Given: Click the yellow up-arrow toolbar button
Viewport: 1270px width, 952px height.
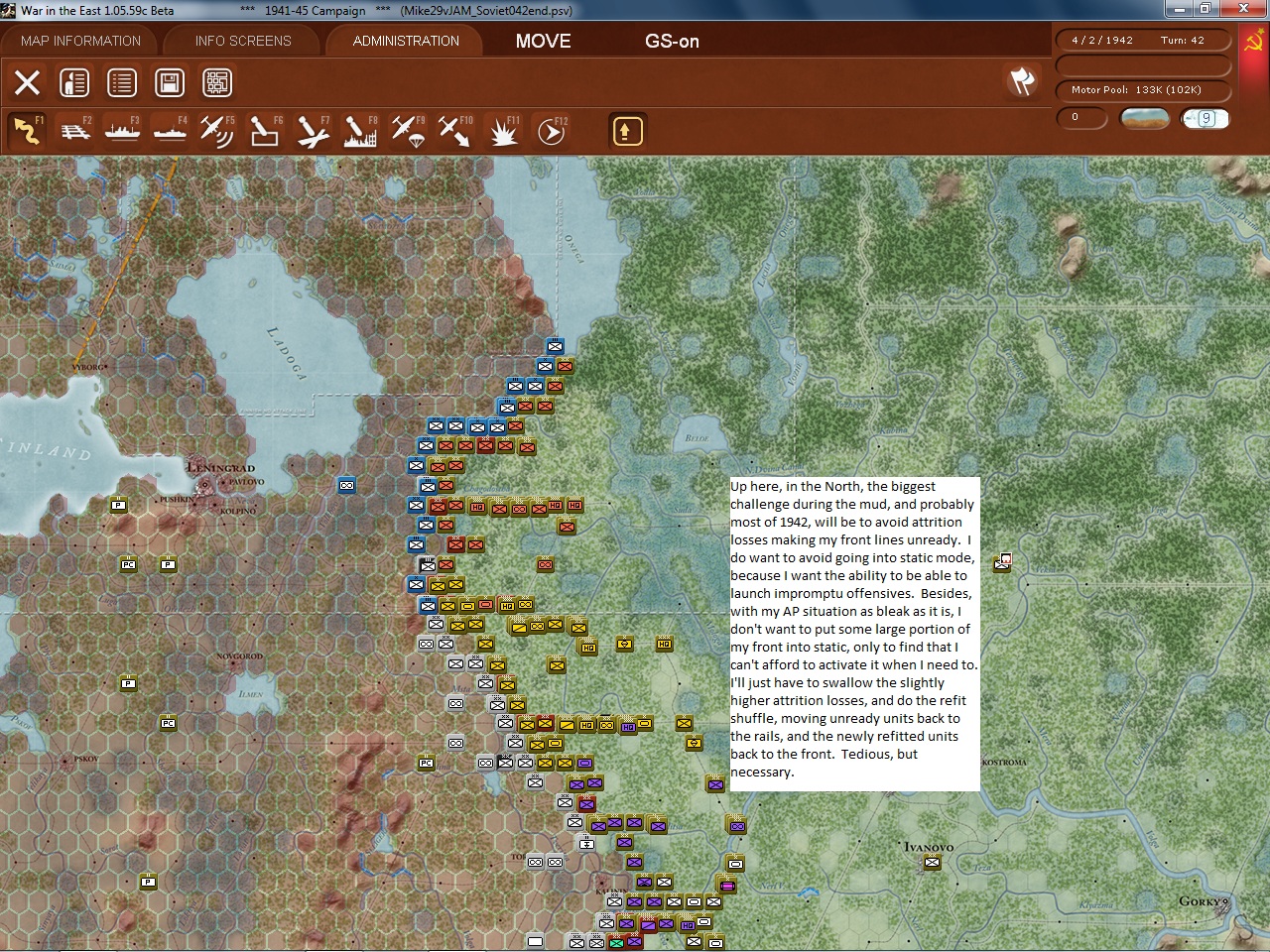Looking at the screenshot, I should 627,130.
